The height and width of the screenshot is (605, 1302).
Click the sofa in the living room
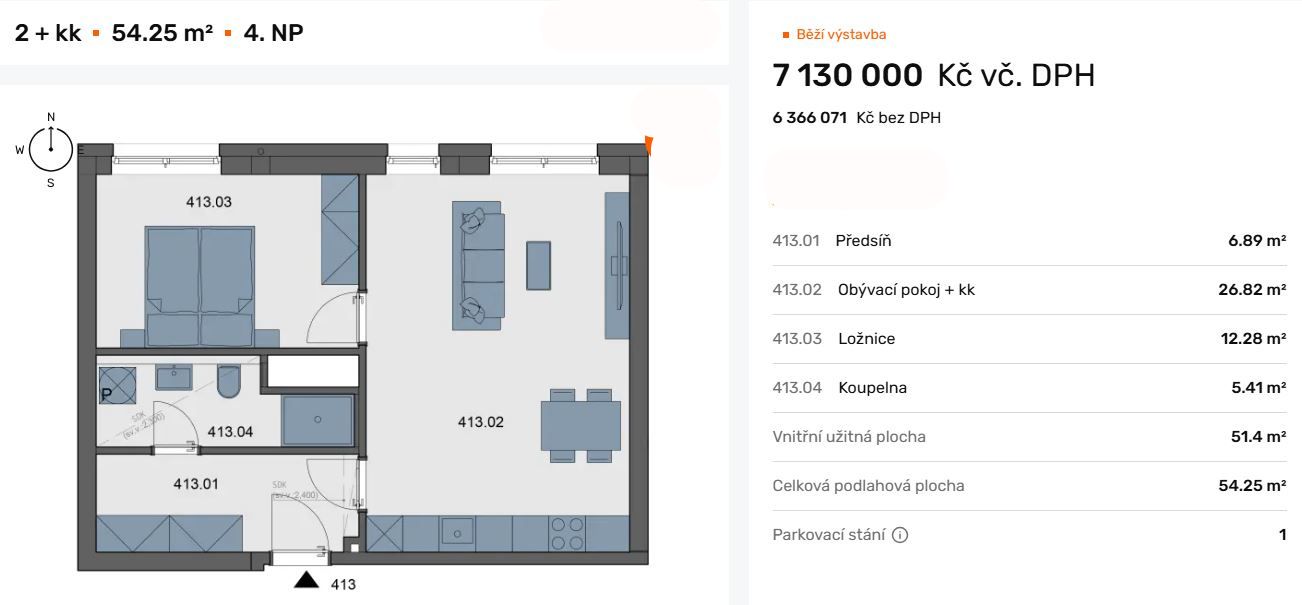click(479, 266)
